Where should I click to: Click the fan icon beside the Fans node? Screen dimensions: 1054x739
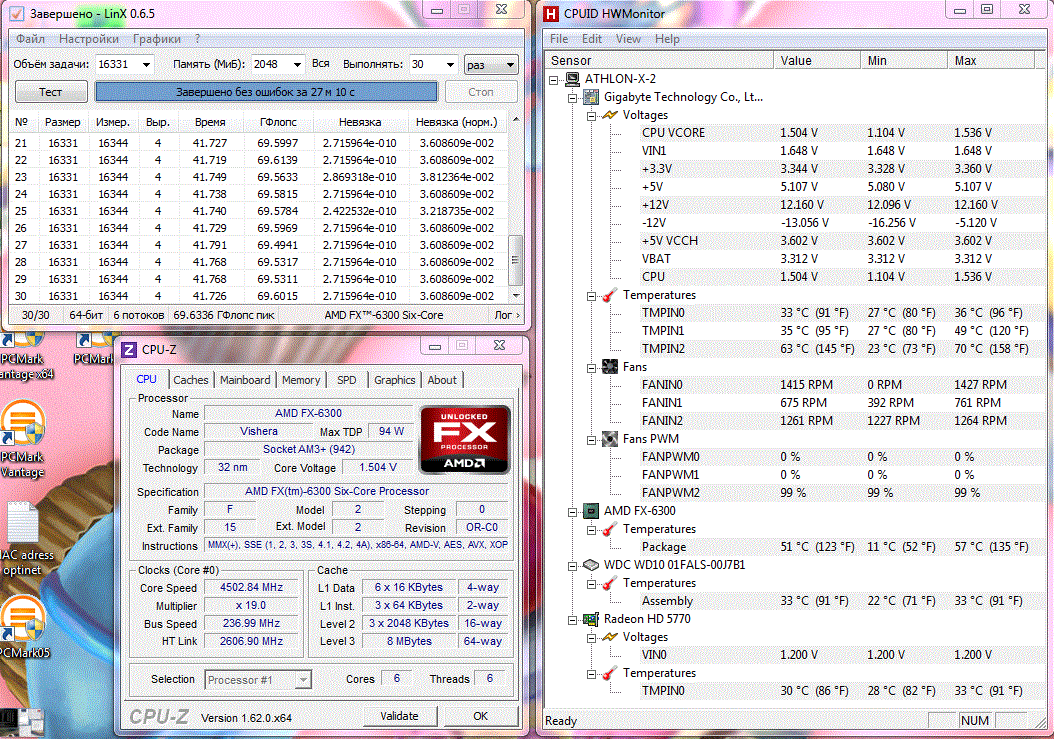[610, 366]
